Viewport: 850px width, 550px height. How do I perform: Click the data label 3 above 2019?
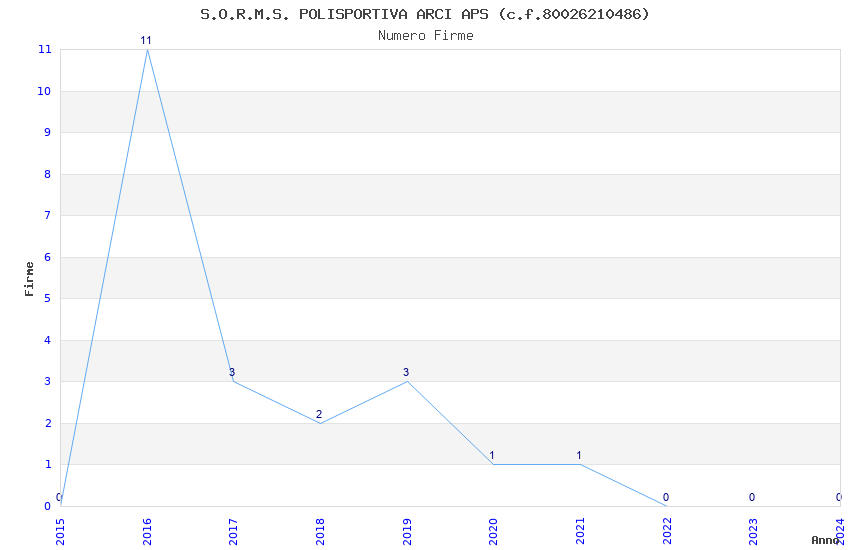pos(406,372)
